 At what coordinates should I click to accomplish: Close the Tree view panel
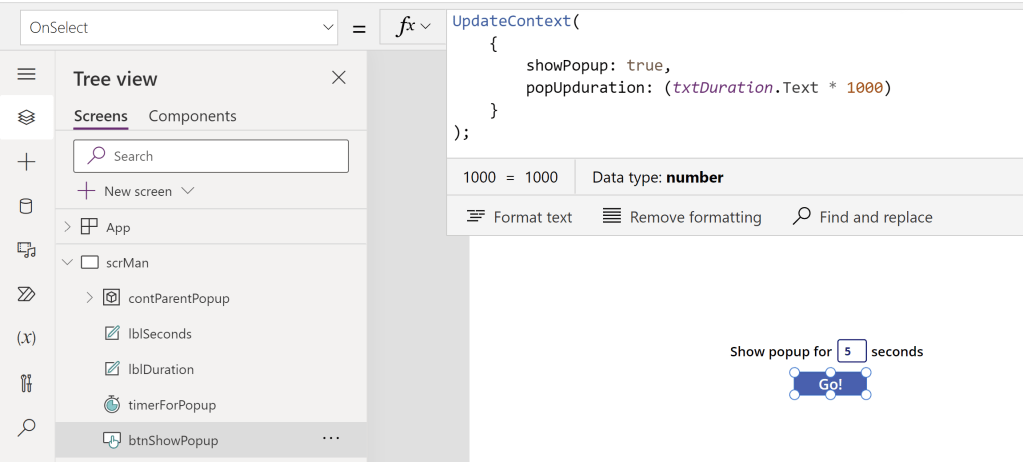pyautogui.click(x=339, y=78)
